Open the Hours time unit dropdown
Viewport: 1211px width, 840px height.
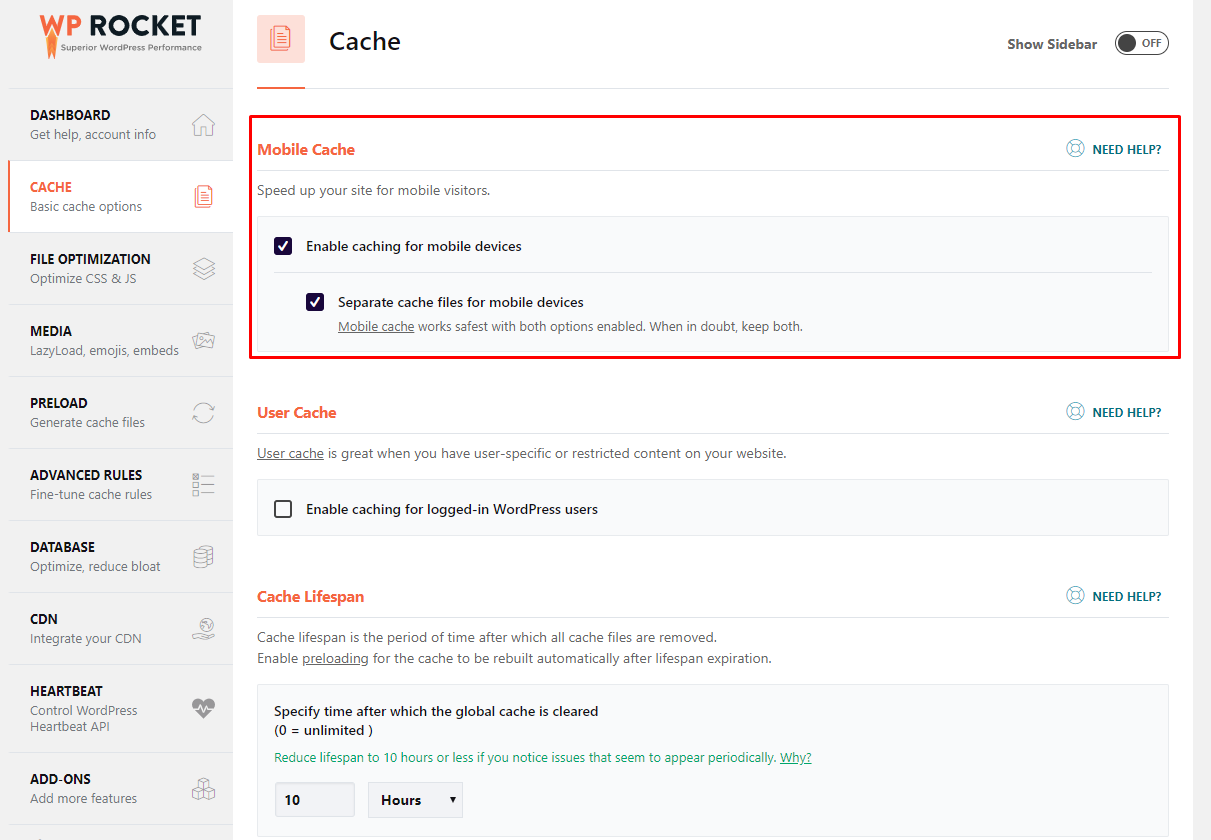click(416, 800)
